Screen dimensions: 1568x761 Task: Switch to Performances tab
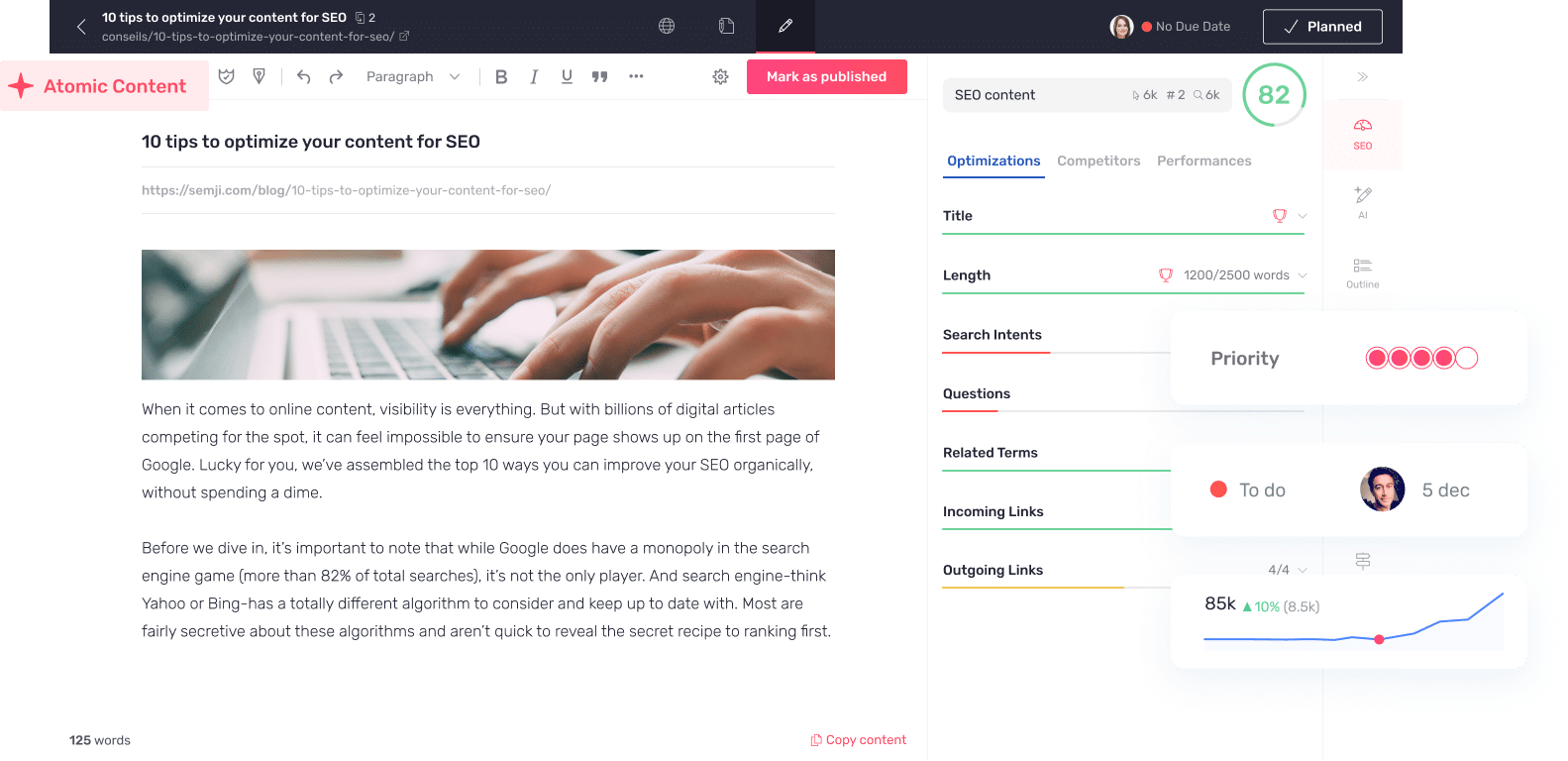pos(1204,161)
